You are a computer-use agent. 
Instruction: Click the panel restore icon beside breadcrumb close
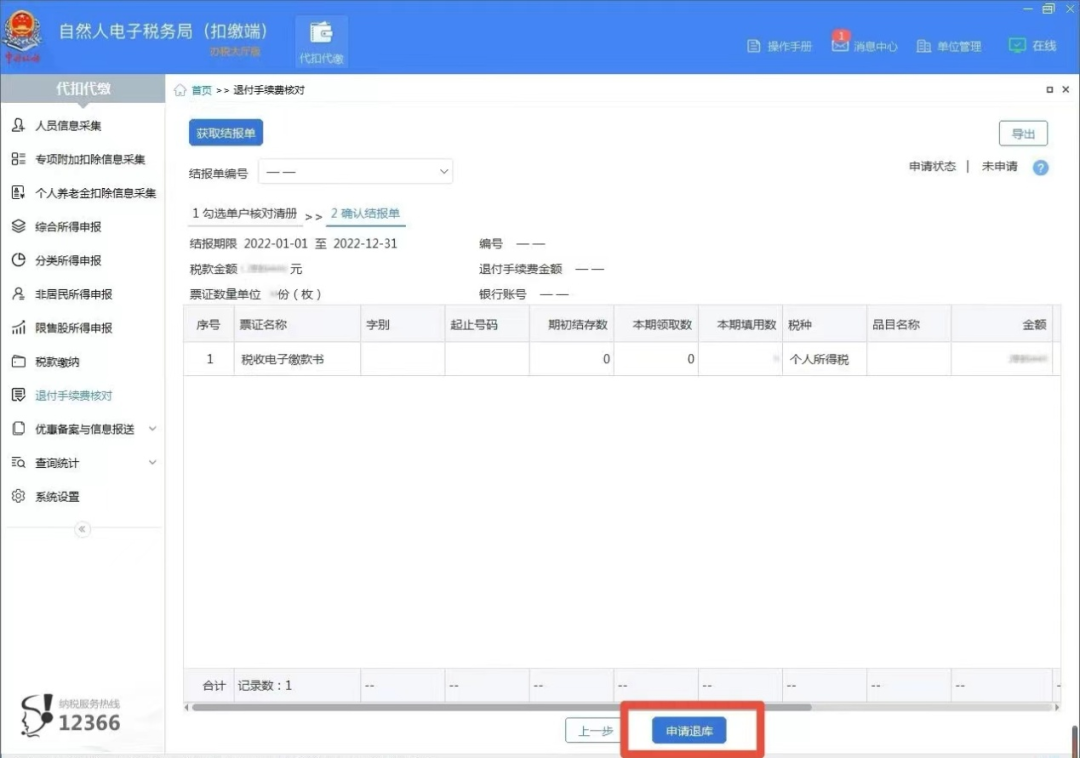click(1049, 90)
